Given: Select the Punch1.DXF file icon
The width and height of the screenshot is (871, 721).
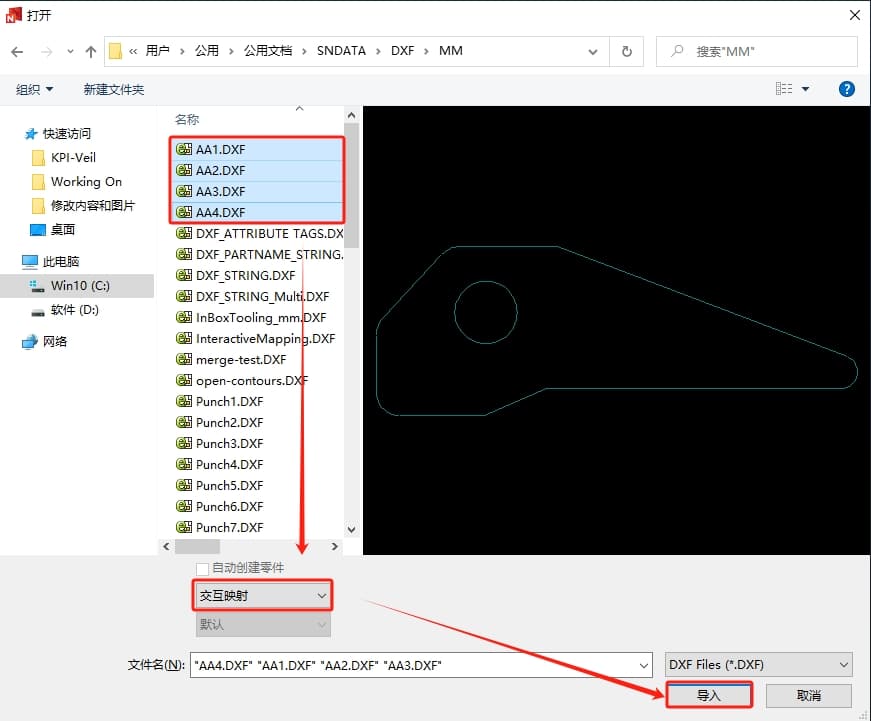Looking at the screenshot, I should [183, 401].
